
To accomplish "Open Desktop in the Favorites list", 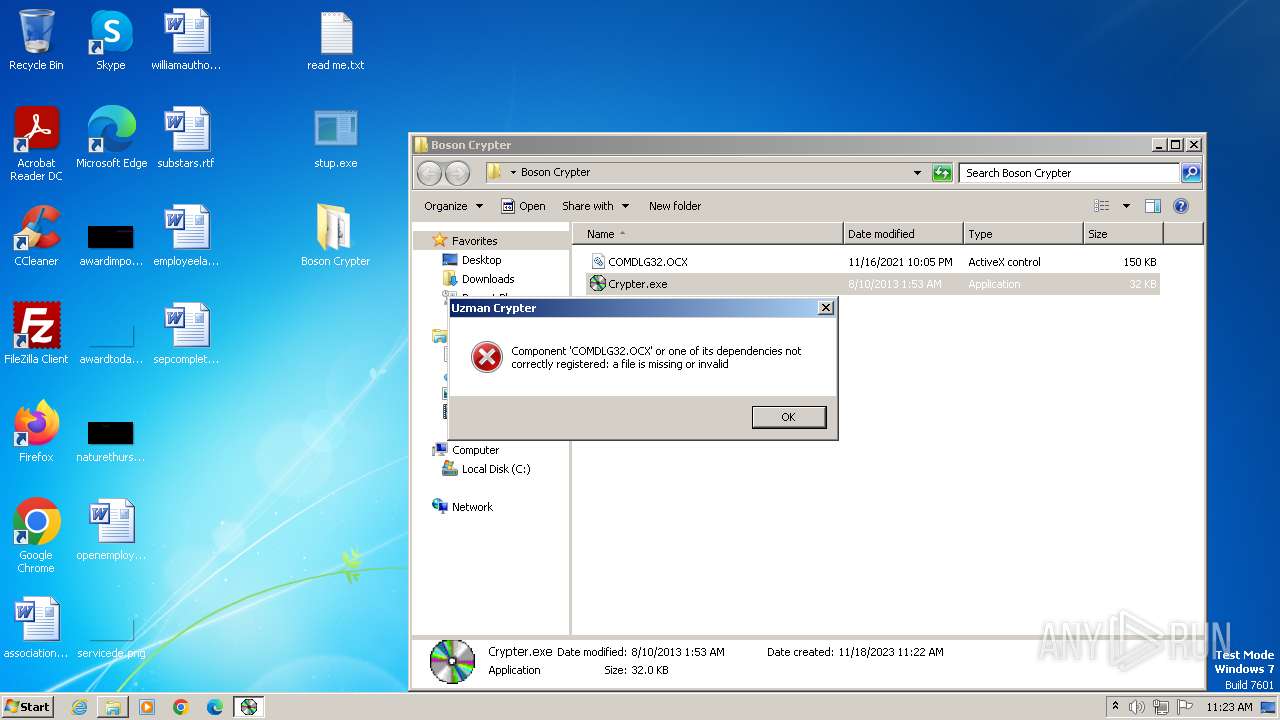I will pyautogui.click(x=481, y=260).
